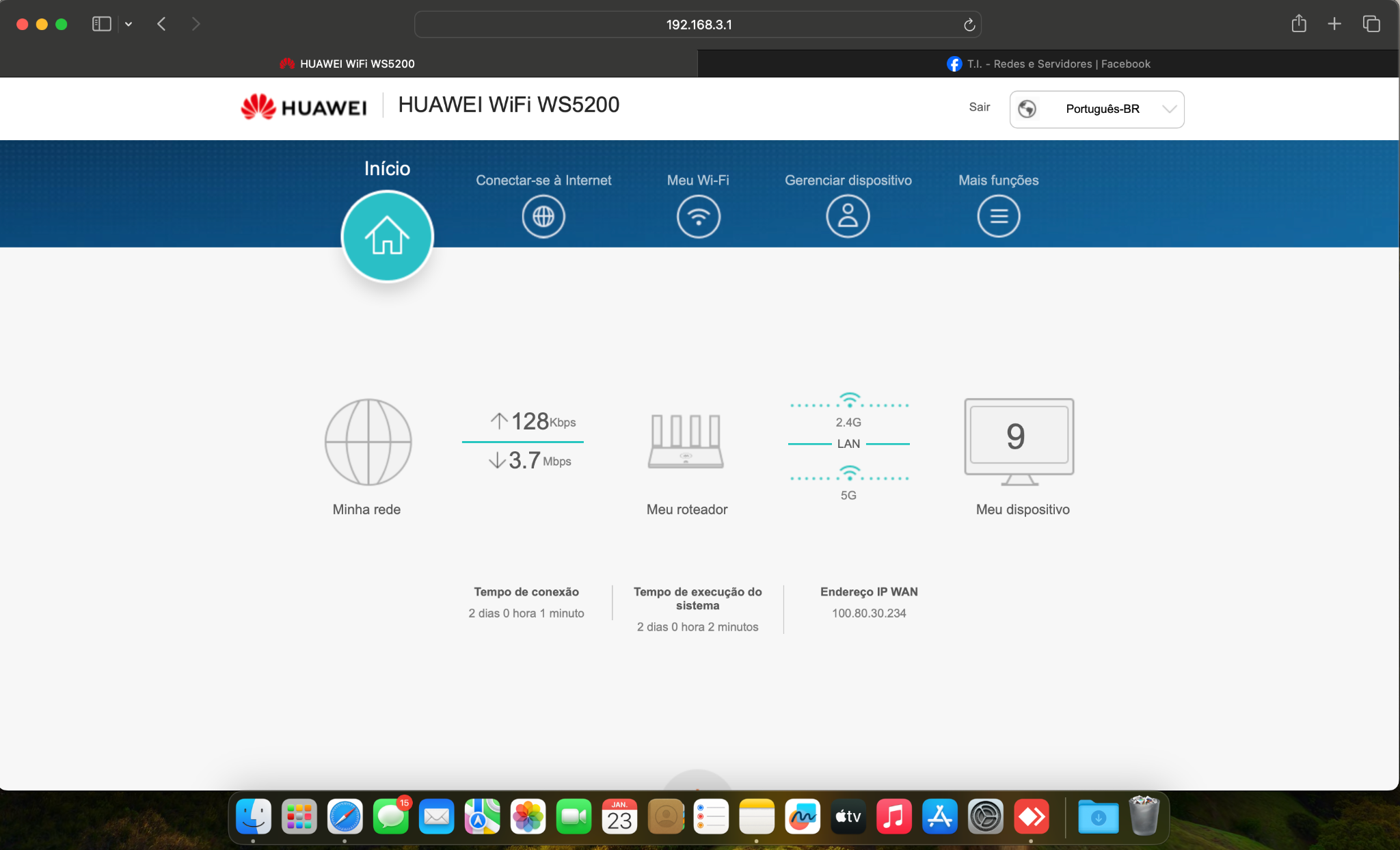Open AnyDesk from the Dock
The height and width of the screenshot is (850, 1400).
[x=1032, y=816]
